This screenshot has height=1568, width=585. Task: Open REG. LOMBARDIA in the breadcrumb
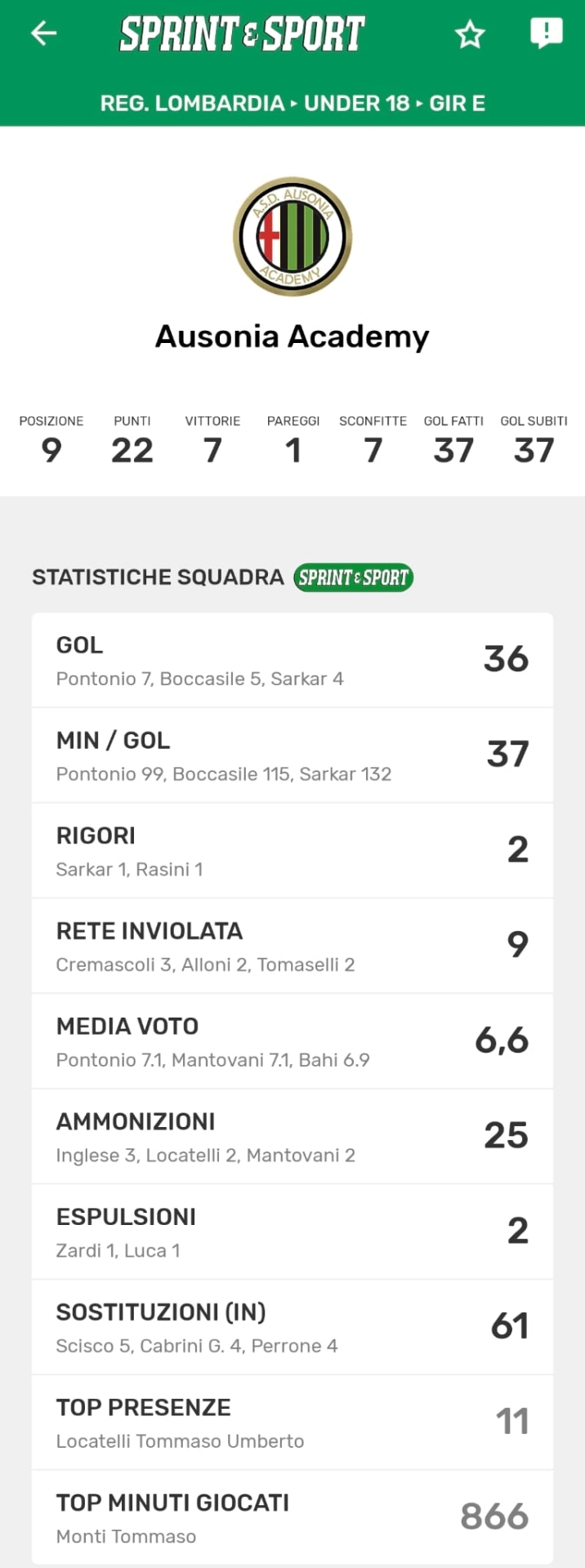(x=192, y=104)
